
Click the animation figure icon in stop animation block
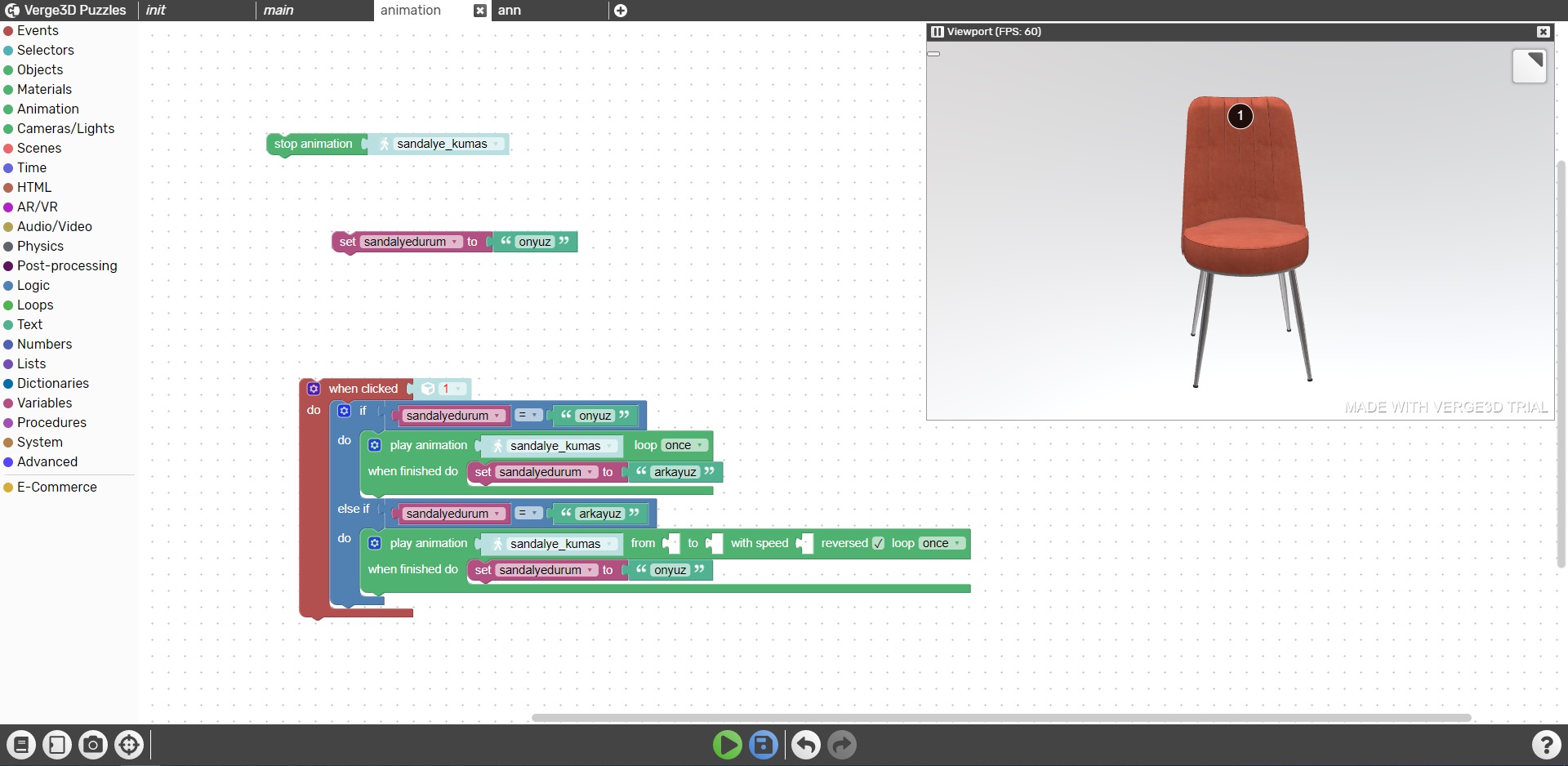[x=384, y=144]
